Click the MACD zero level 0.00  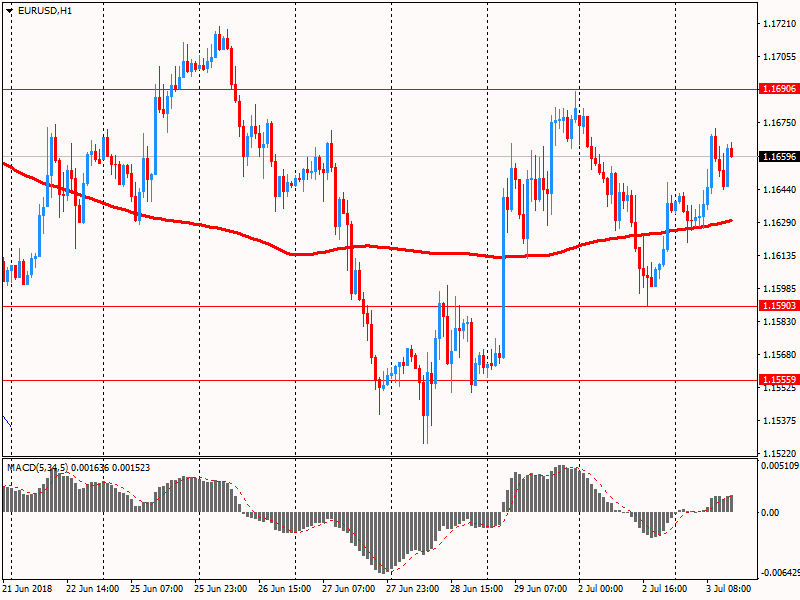tap(770, 513)
